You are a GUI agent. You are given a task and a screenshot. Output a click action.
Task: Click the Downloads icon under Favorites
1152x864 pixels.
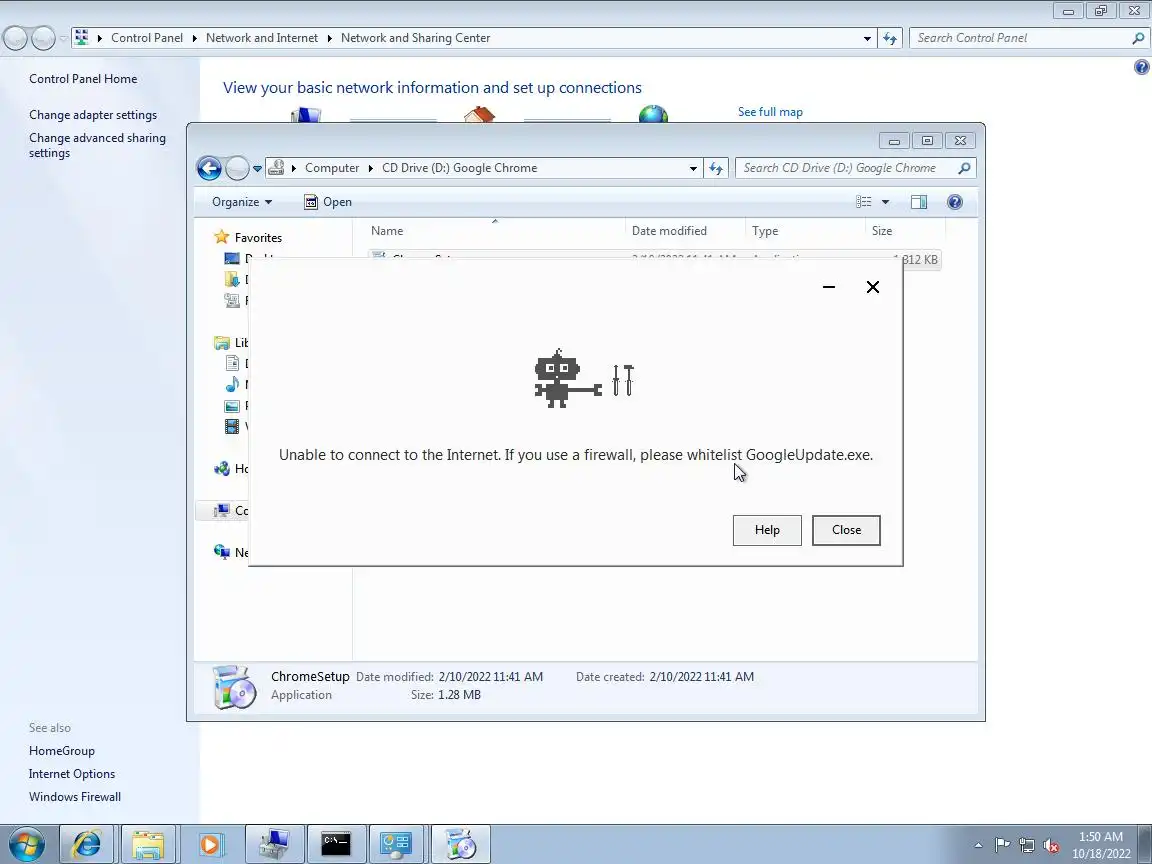pos(231,279)
